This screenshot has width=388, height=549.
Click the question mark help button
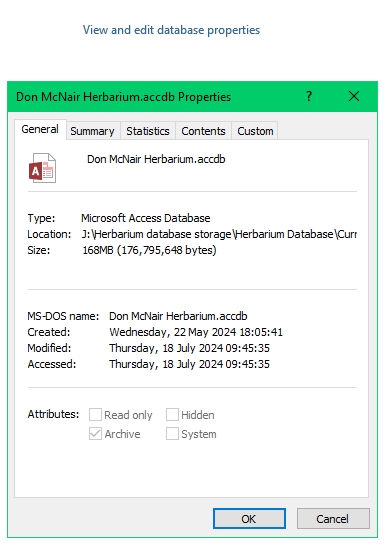click(309, 96)
